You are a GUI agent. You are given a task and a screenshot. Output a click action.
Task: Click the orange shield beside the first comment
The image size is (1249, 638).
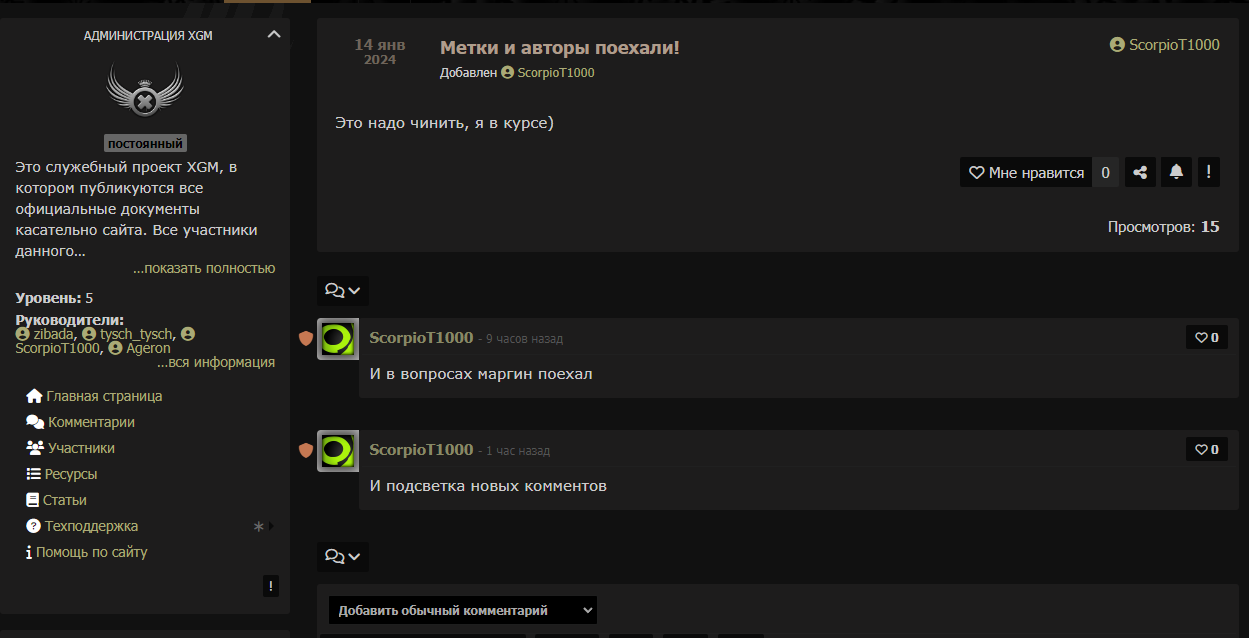[x=306, y=338]
